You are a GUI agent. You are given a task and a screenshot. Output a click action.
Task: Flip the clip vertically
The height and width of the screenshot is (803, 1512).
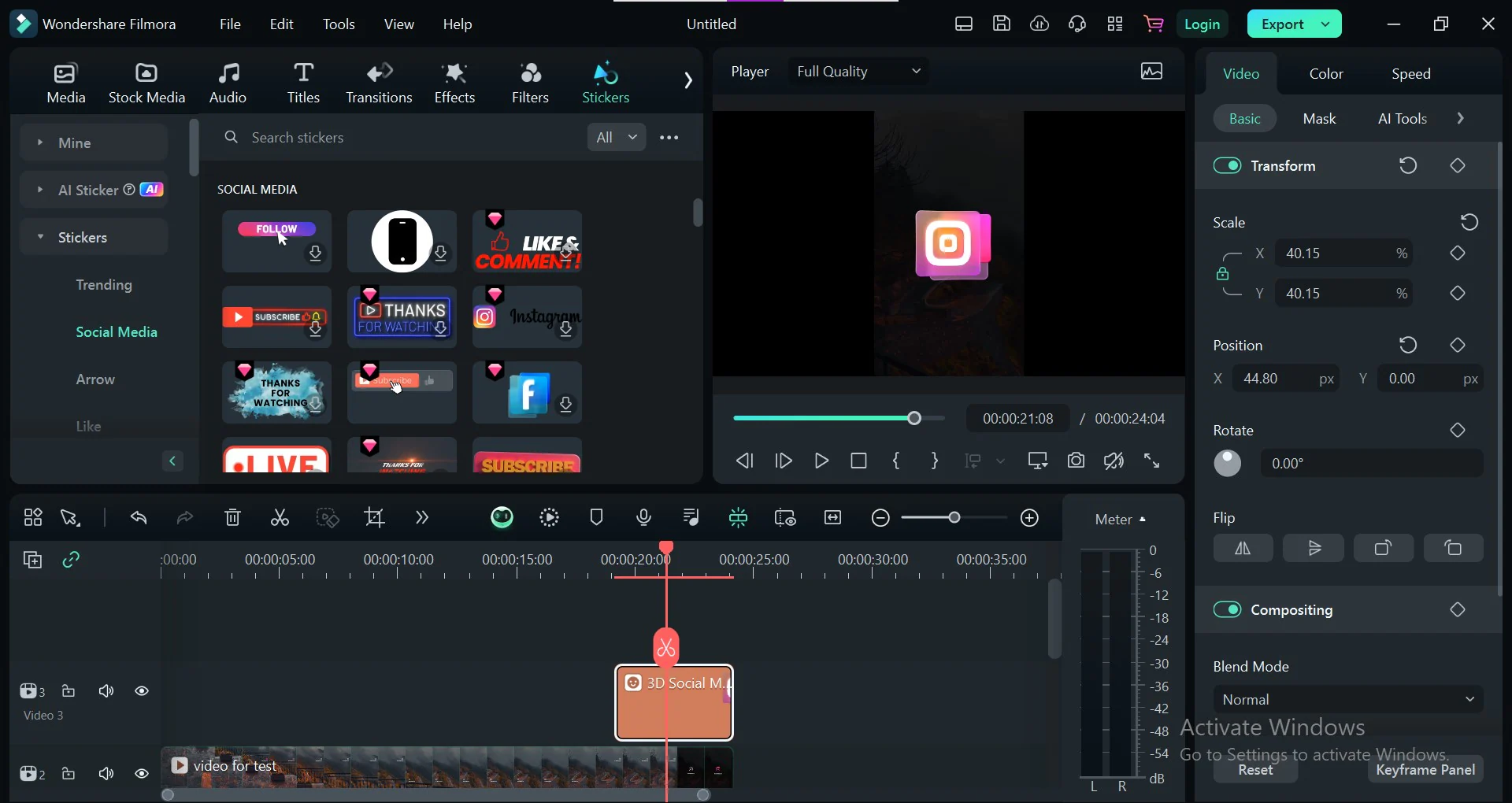[x=1314, y=549]
